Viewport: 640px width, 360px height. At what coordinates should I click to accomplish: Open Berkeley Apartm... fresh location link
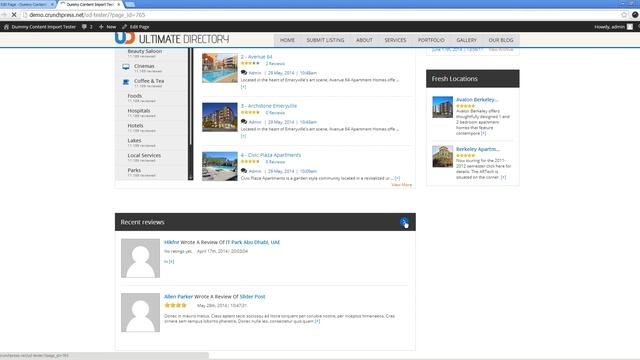tap(478, 149)
